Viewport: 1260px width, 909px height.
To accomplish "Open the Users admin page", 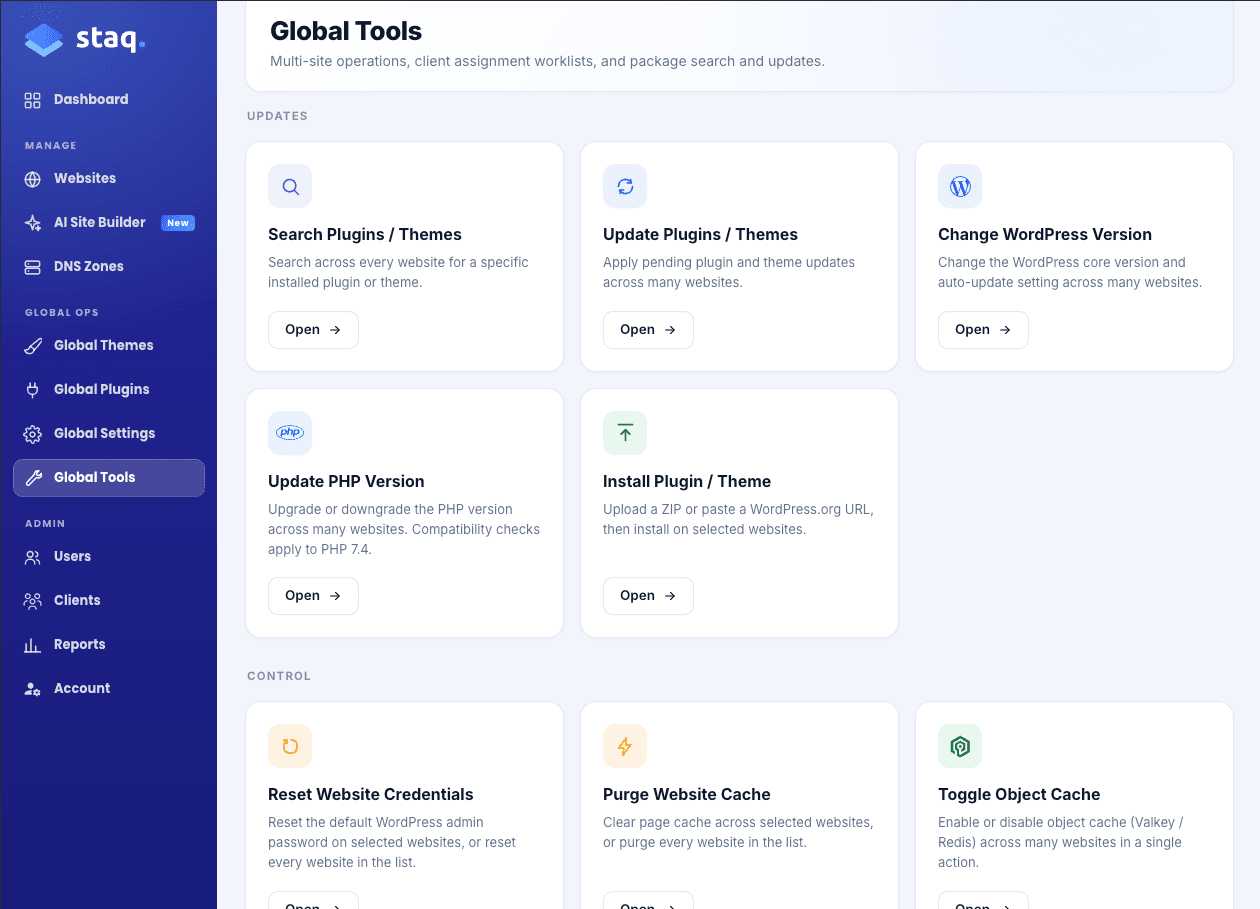I will [x=109, y=556].
